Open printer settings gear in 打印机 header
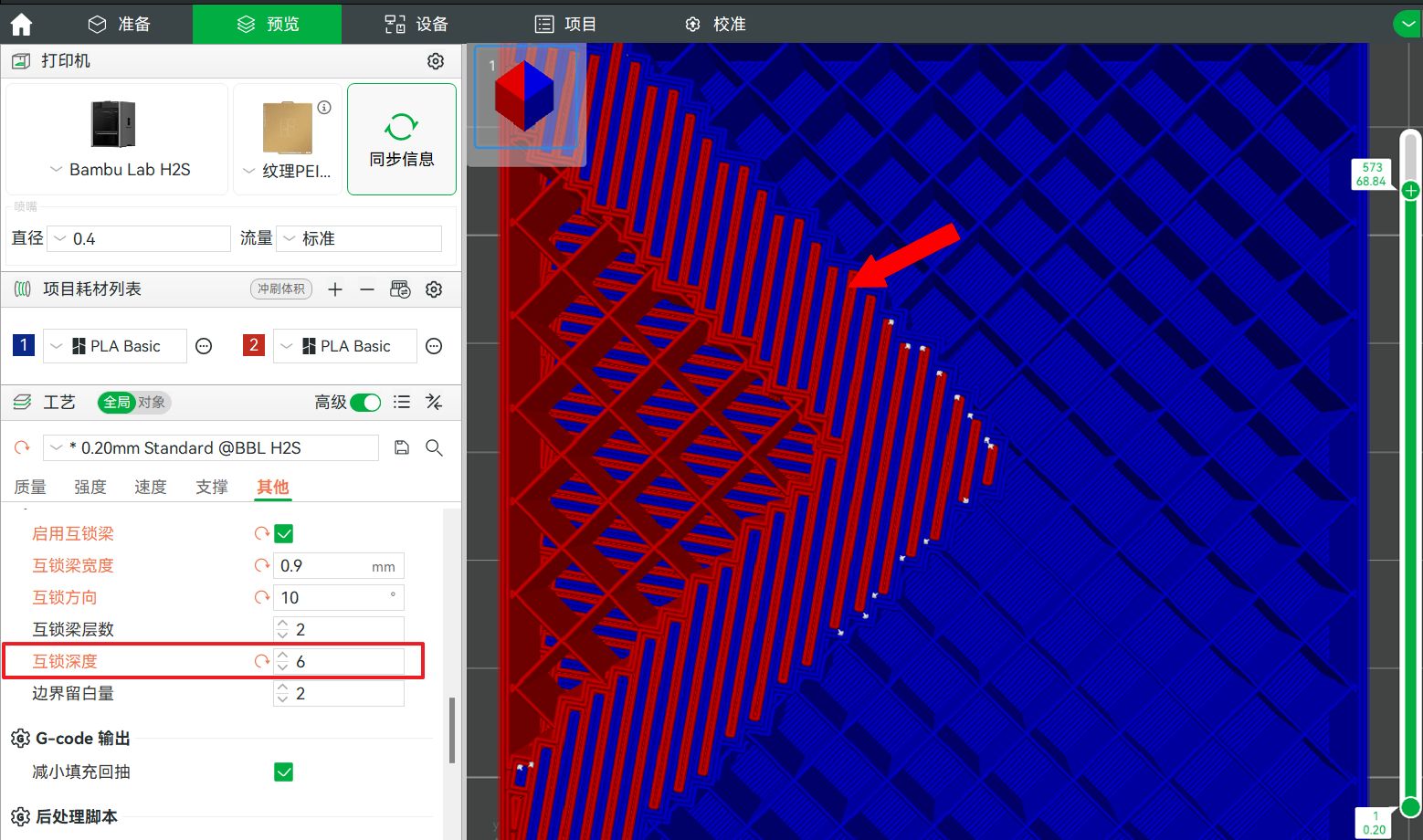This screenshot has height=840, width=1423. point(436,61)
